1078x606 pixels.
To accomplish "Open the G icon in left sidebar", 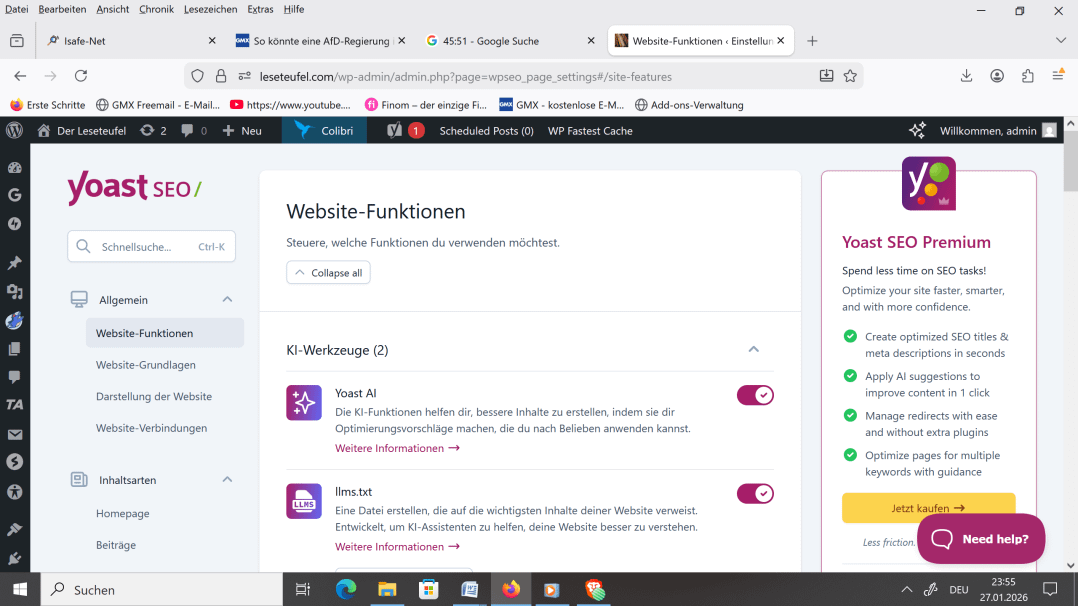I will click(14, 195).
